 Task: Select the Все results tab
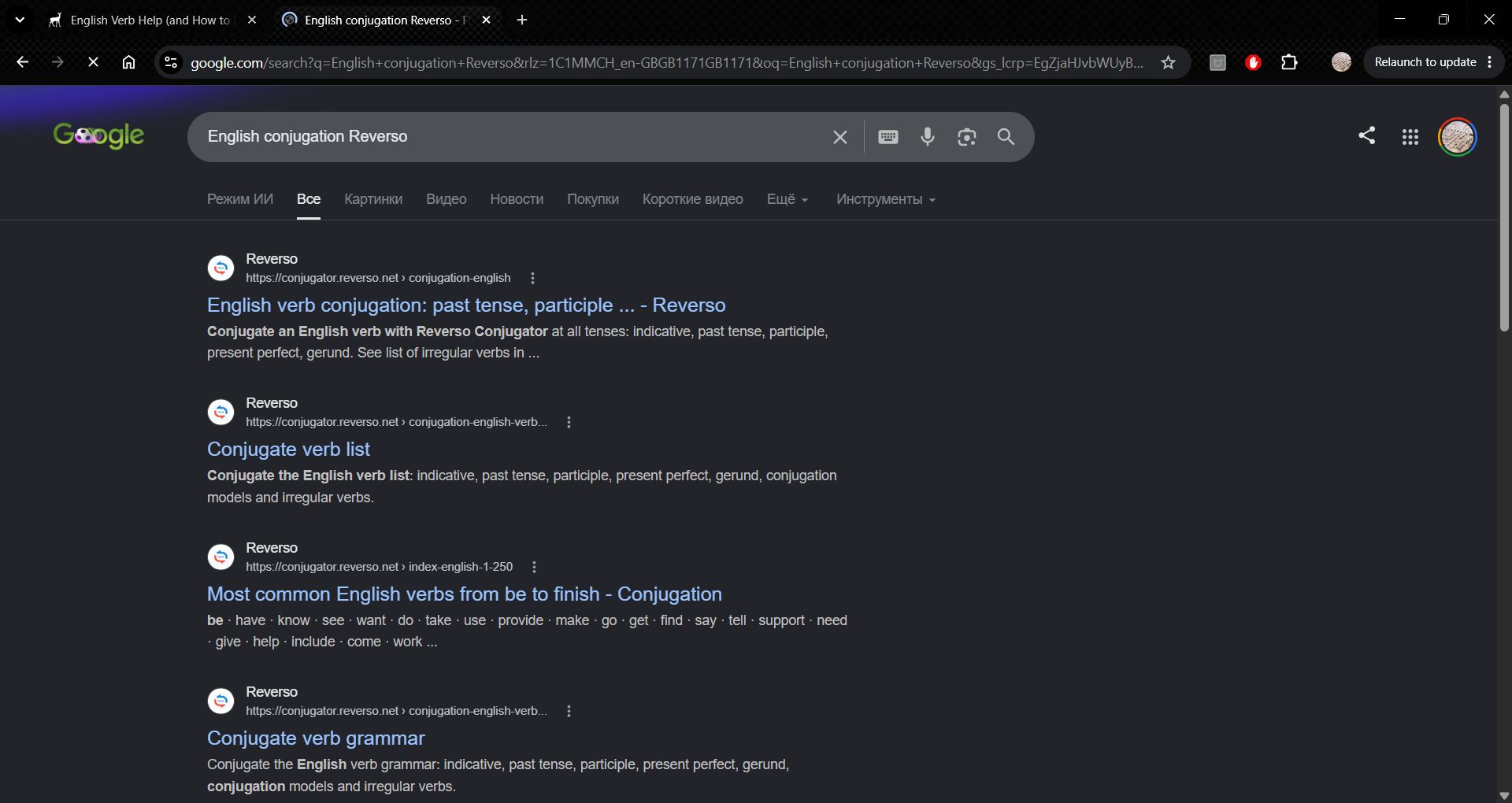(x=309, y=199)
